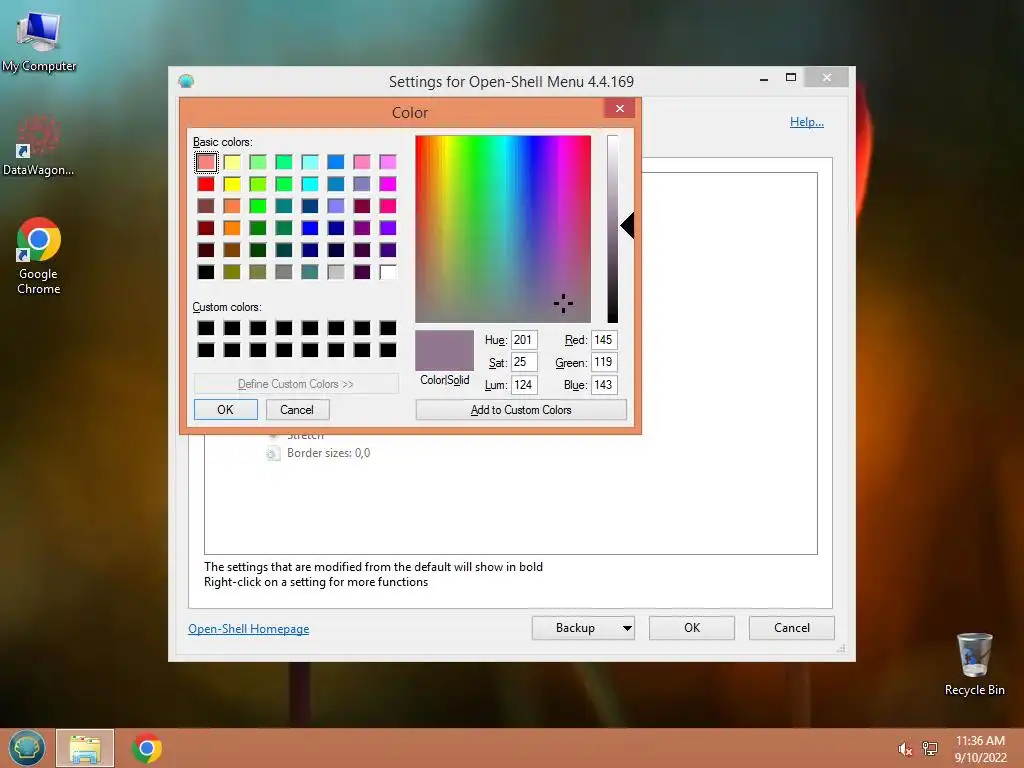
Task: Select the magenta basic color swatch
Action: click(x=388, y=184)
